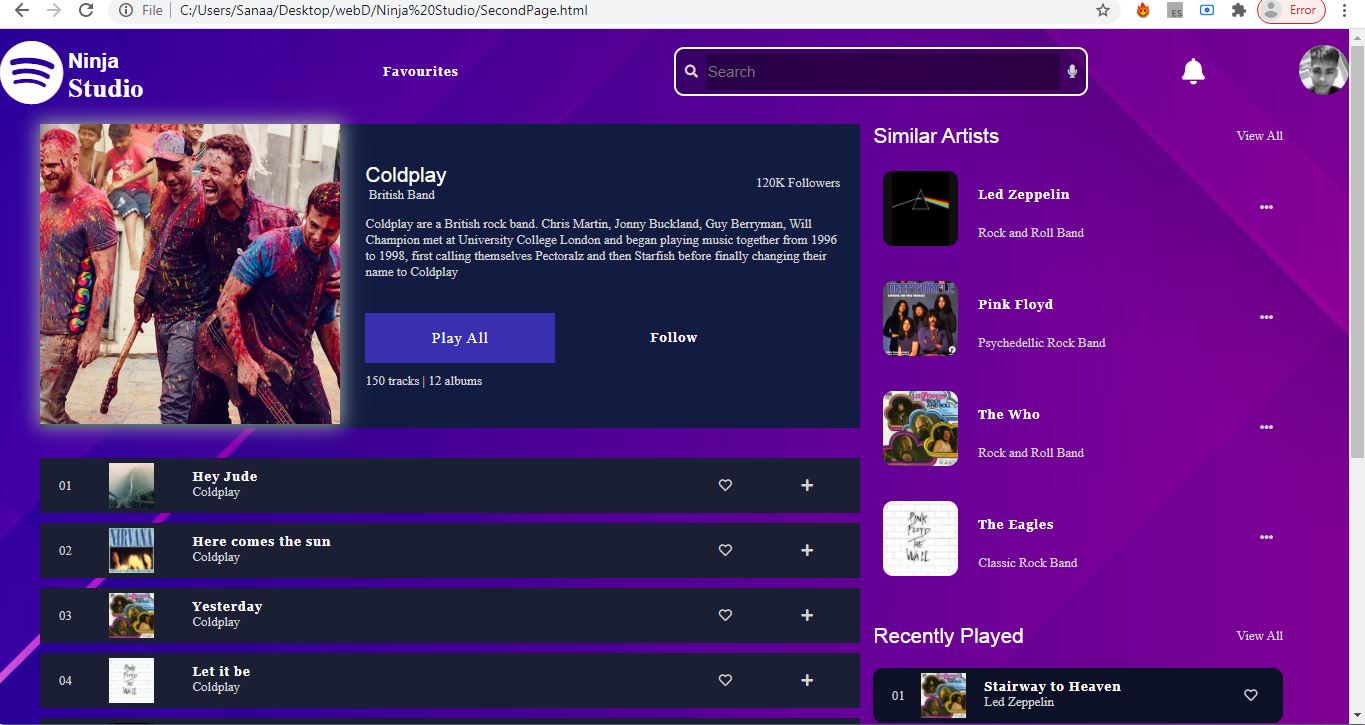Image resolution: width=1365 pixels, height=725 pixels.
Task: Like the song 'Yesterday' with the heart
Action: click(725, 615)
